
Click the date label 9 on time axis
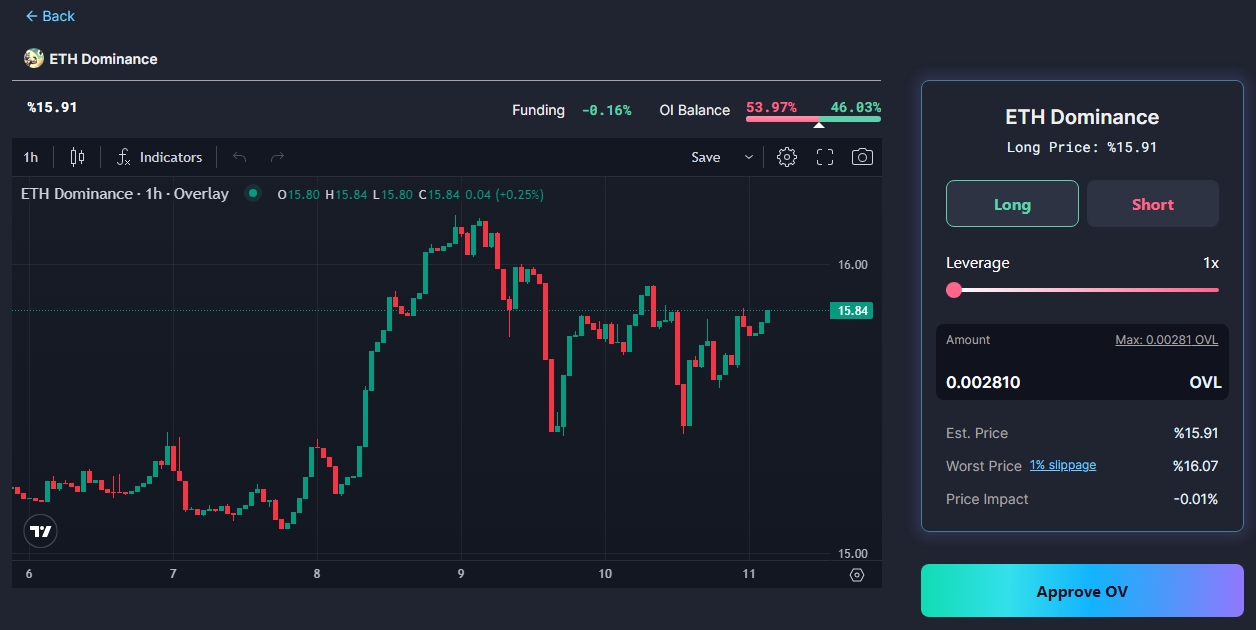[461, 574]
